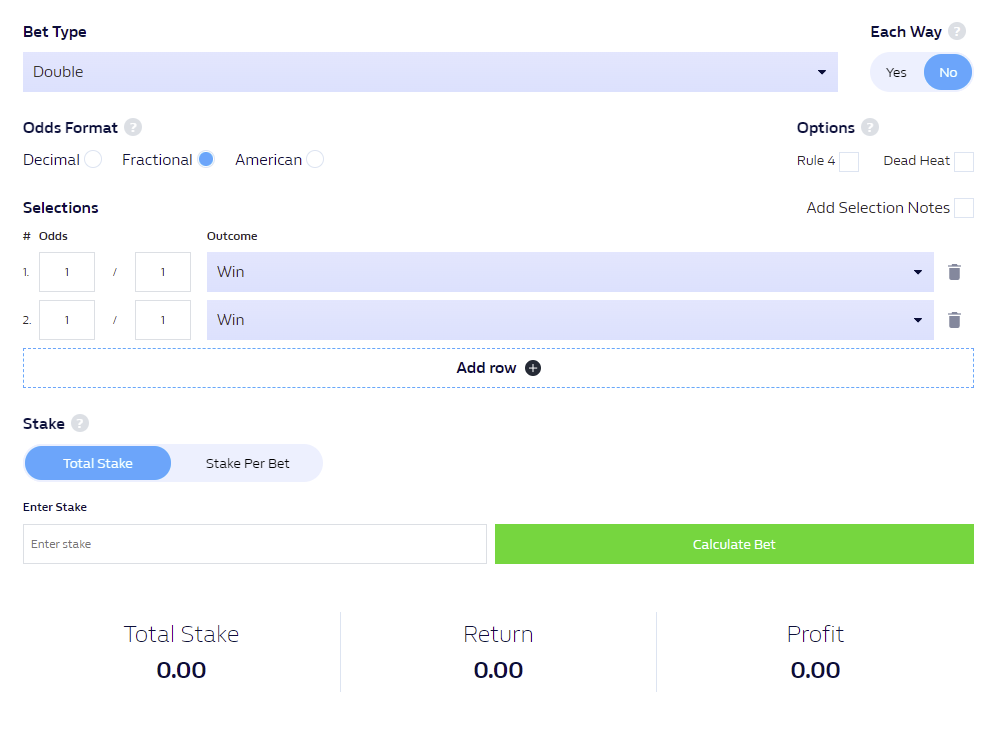Screen dimensions: 988x732
Task: Expand Outcome dropdown for selection 1
Action: 570,272
